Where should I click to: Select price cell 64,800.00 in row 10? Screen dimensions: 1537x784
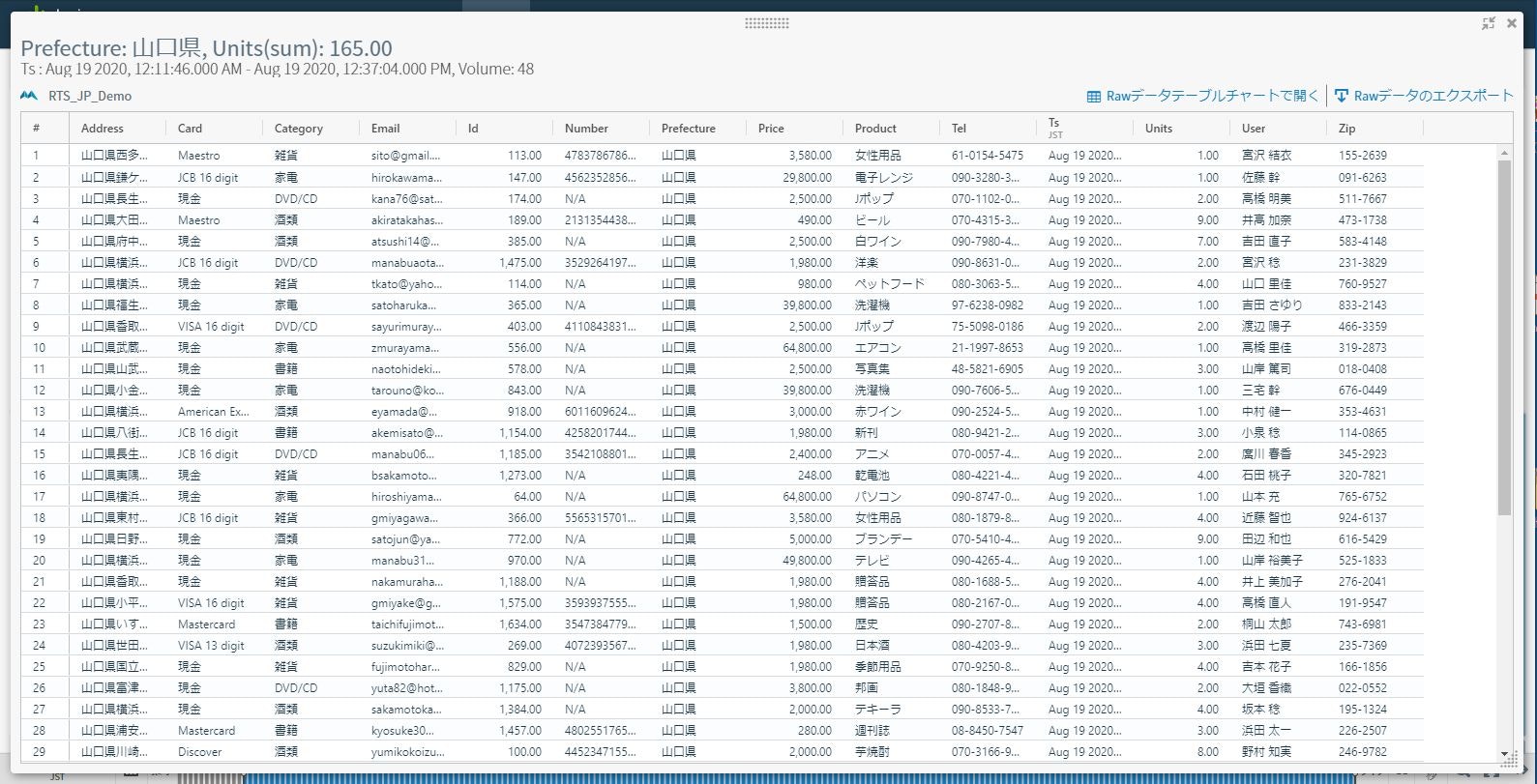[807, 347]
